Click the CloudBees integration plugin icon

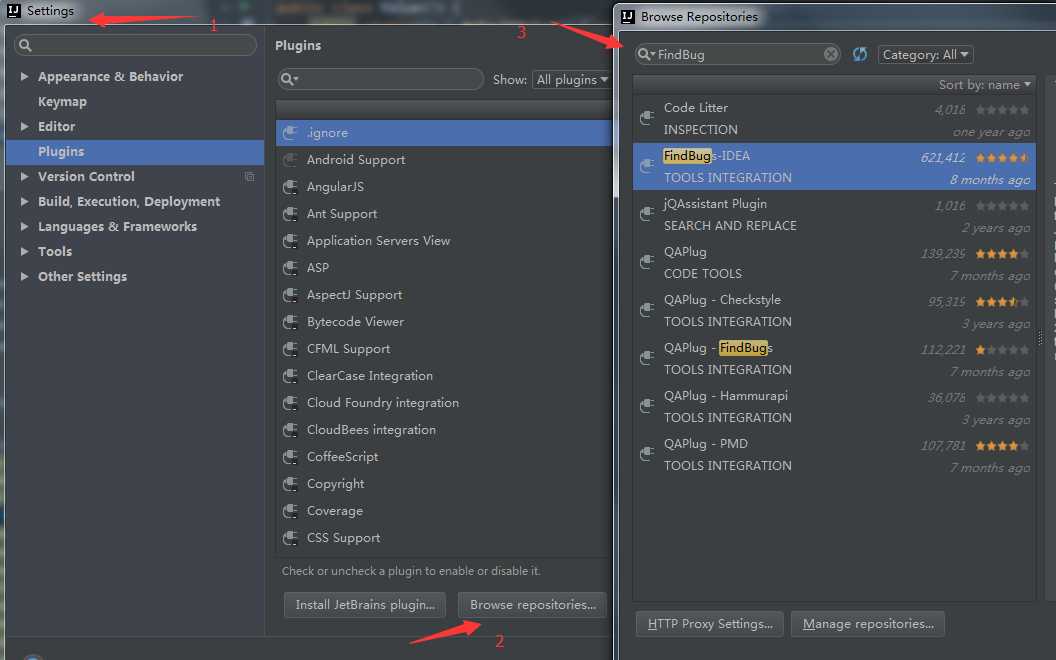pyautogui.click(x=290, y=429)
